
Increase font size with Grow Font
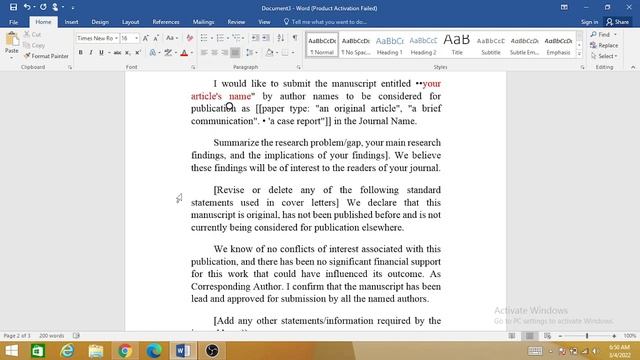pyautogui.click(x=145, y=38)
